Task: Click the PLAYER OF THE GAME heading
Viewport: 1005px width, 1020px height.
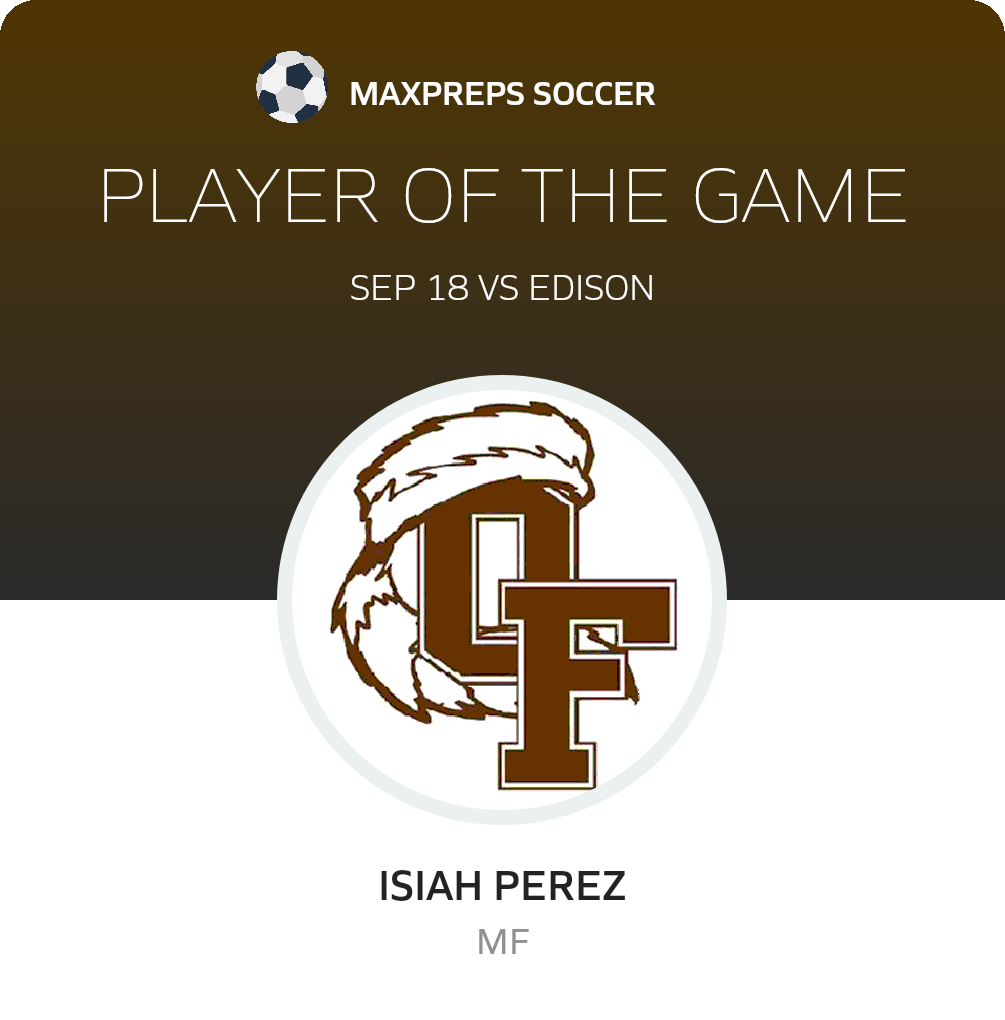Action: coord(503,196)
